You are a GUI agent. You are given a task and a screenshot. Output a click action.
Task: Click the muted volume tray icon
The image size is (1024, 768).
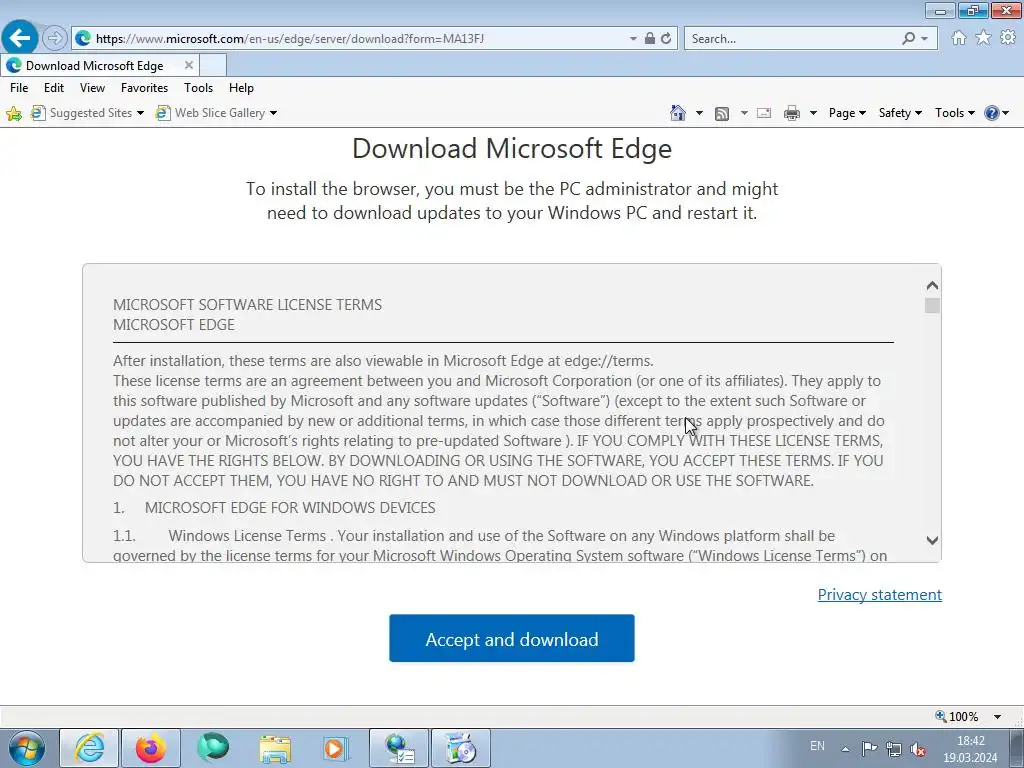[x=918, y=748]
